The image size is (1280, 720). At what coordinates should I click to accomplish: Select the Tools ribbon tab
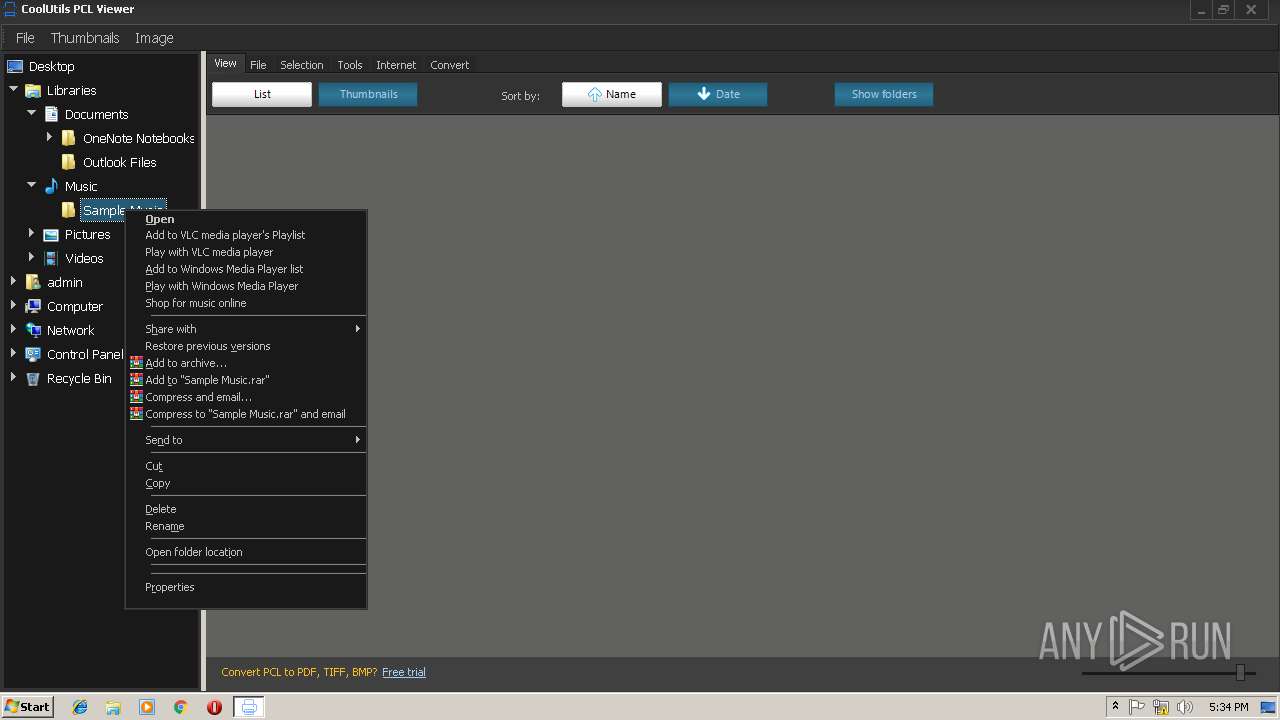click(x=350, y=65)
